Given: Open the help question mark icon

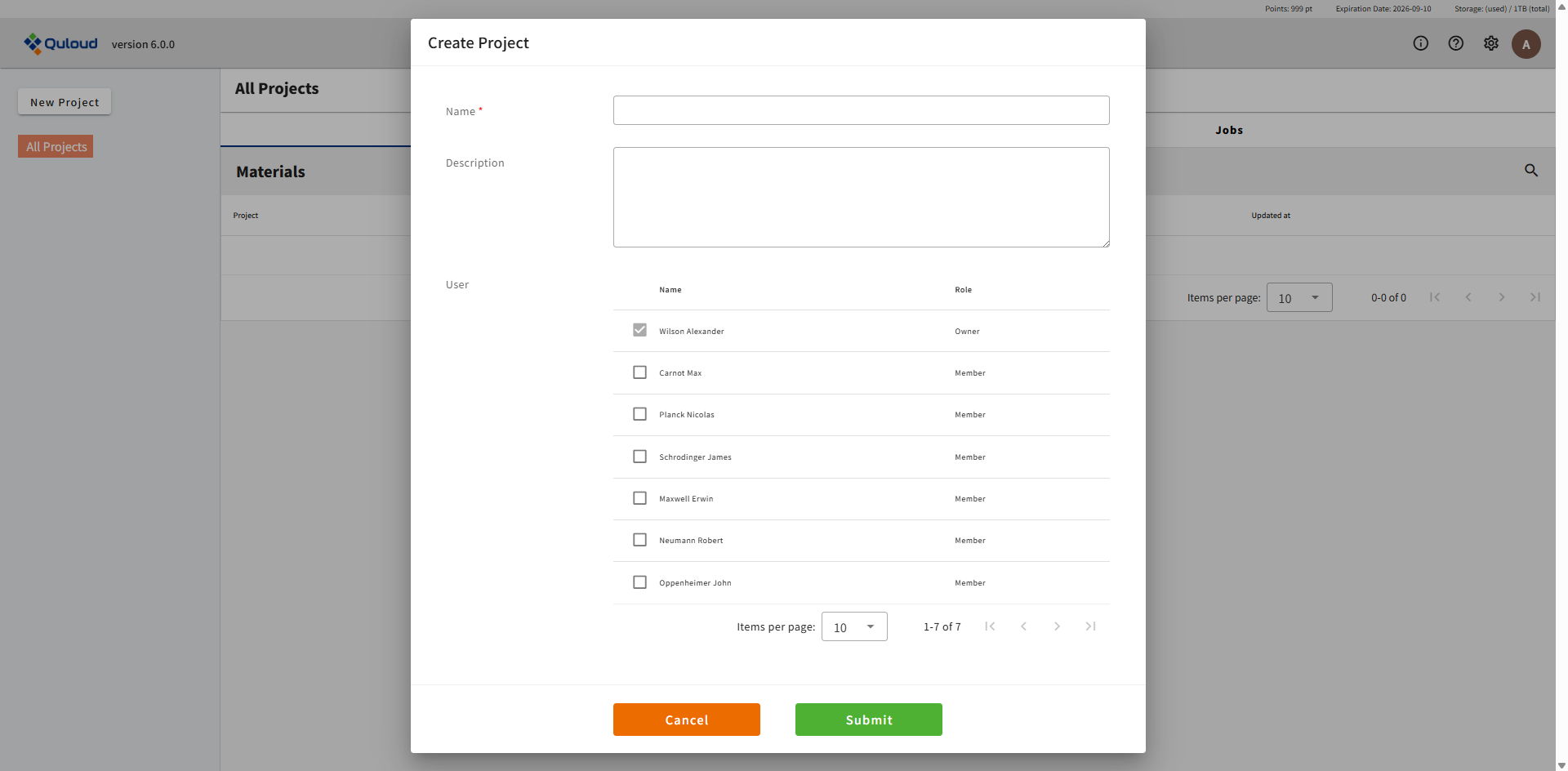Looking at the screenshot, I should coord(1456,43).
